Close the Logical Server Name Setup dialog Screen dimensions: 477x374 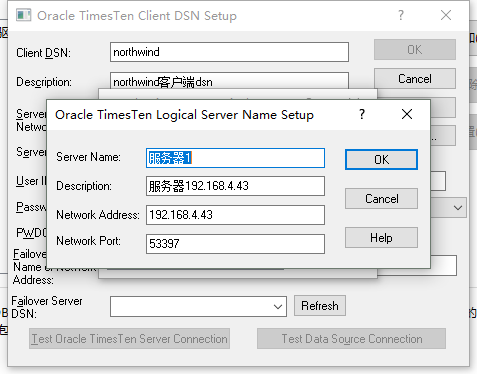[407, 114]
